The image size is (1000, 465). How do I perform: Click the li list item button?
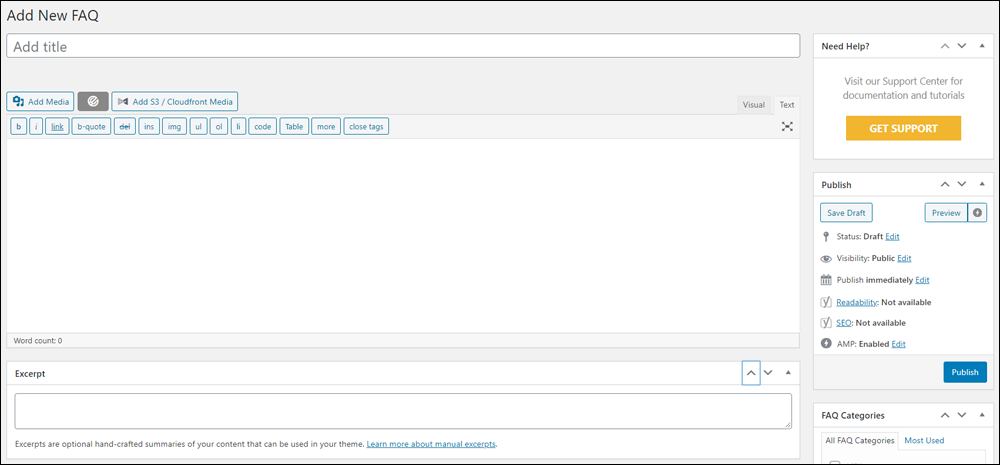pos(238,127)
